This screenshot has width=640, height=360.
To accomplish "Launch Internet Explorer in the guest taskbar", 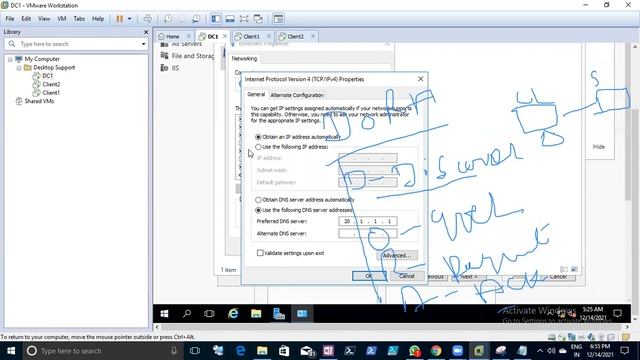I will click(x=233, y=313).
